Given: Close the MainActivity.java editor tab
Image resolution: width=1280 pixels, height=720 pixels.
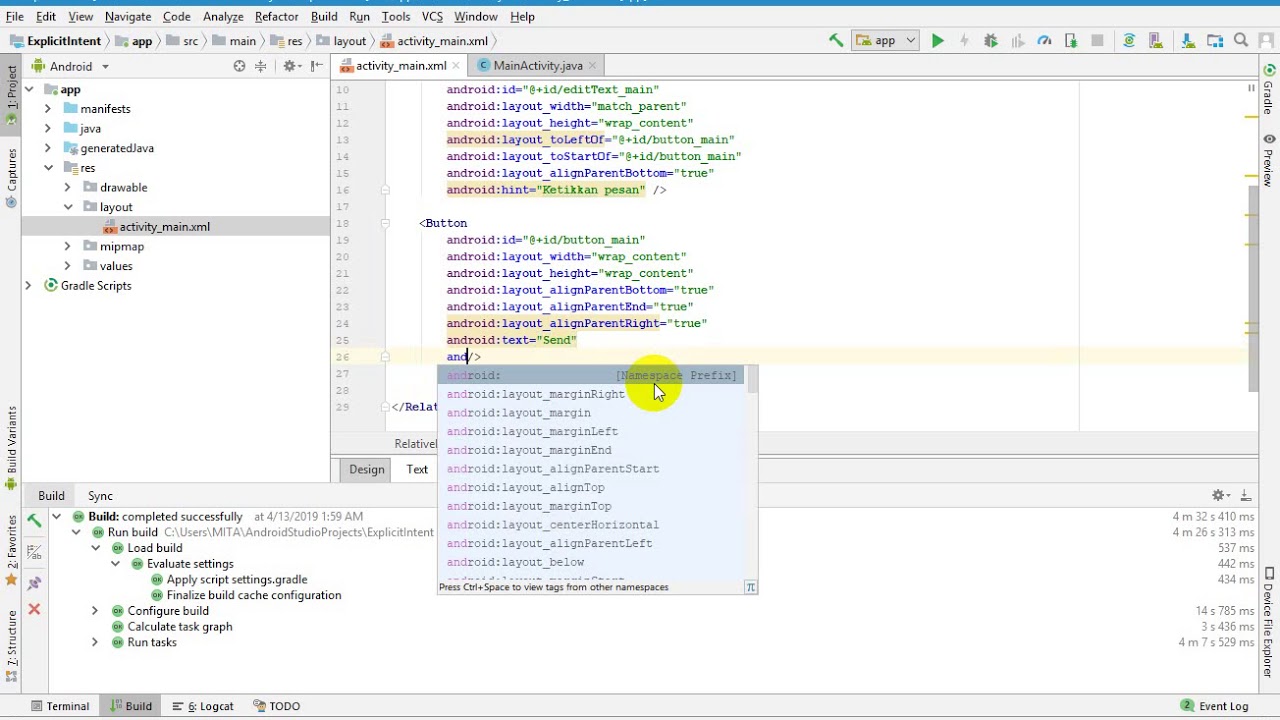Looking at the screenshot, I should (x=591, y=66).
